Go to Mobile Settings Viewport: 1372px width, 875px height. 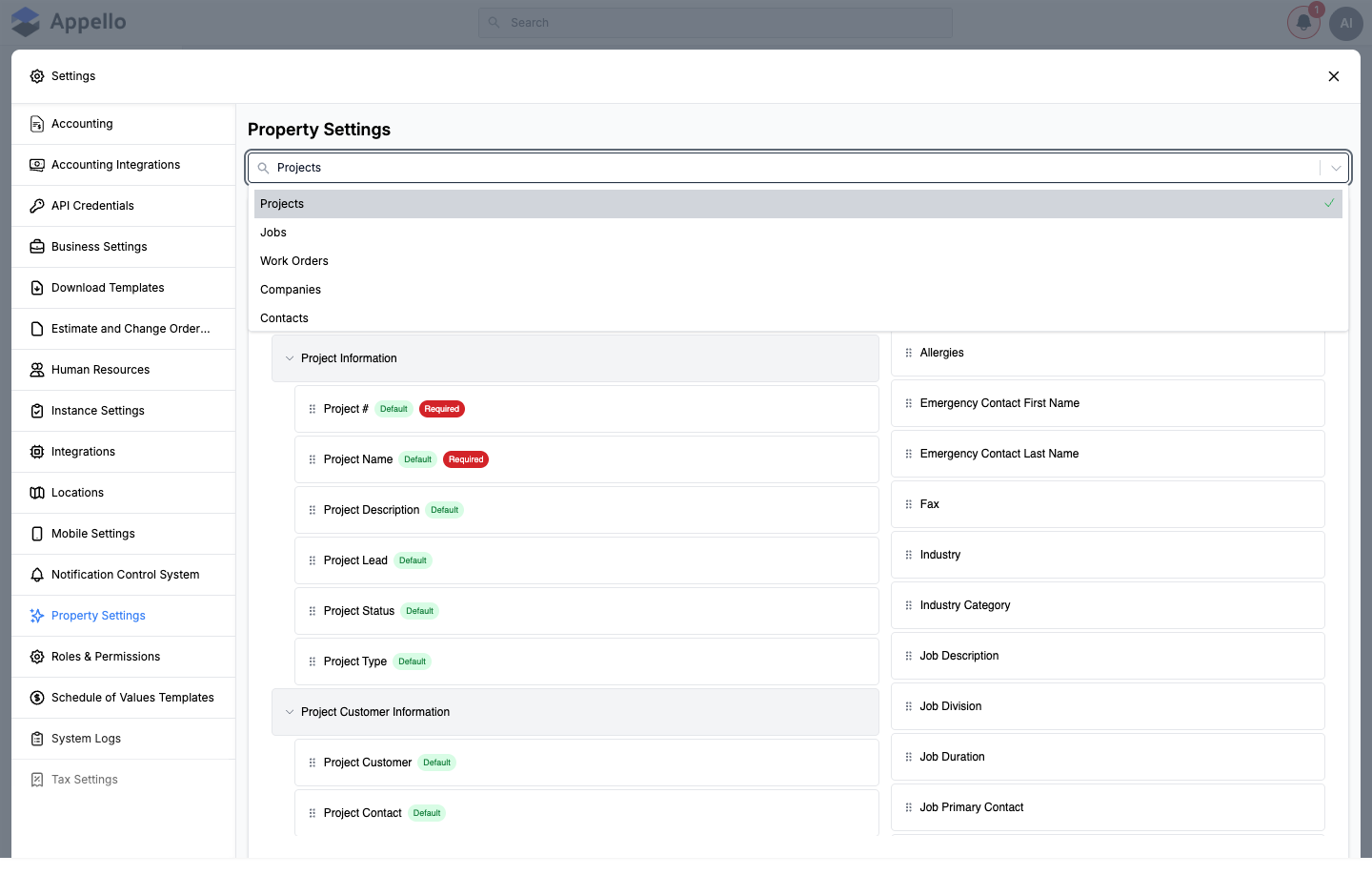(124, 534)
